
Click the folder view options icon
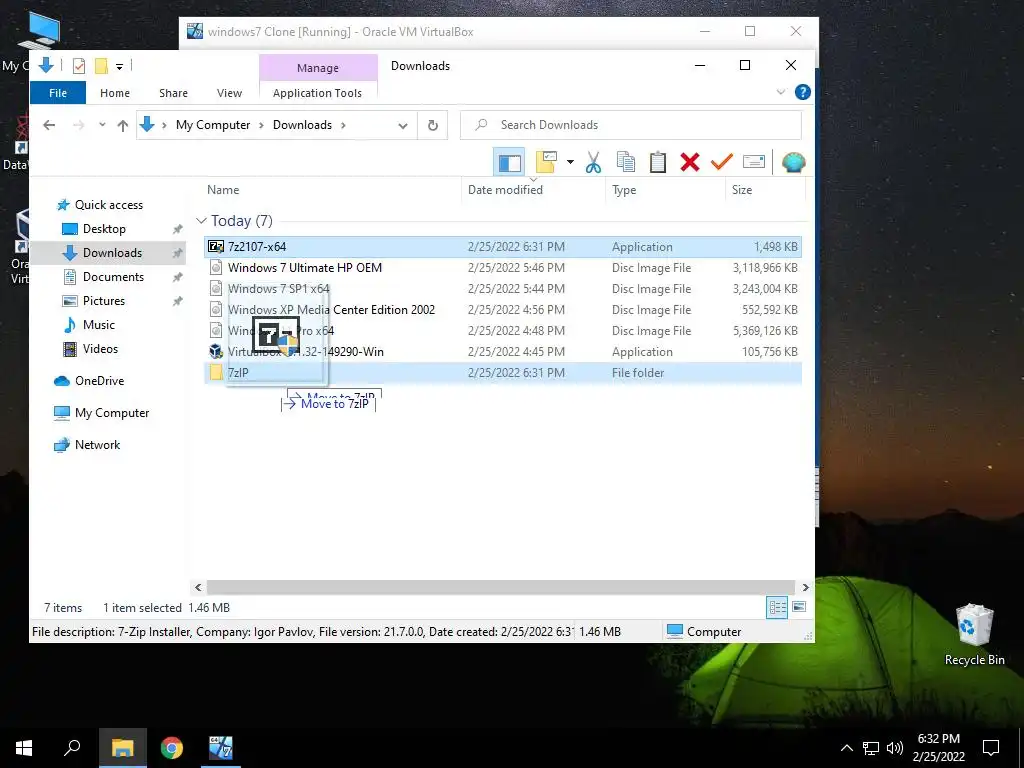pyautogui.click(x=546, y=162)
